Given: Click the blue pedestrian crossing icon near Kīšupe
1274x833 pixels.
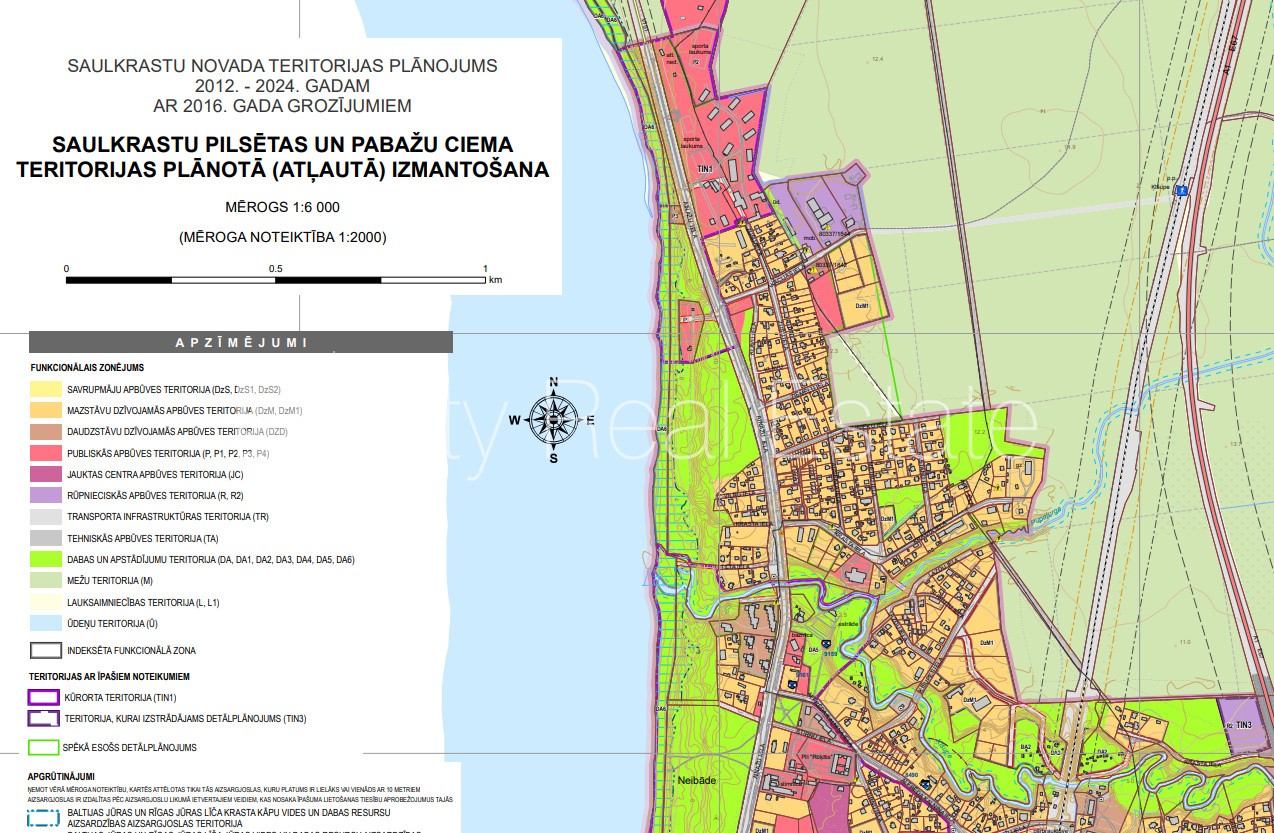Looking at the screenshot, I should pyautogui.click(x=1181, y=190).
